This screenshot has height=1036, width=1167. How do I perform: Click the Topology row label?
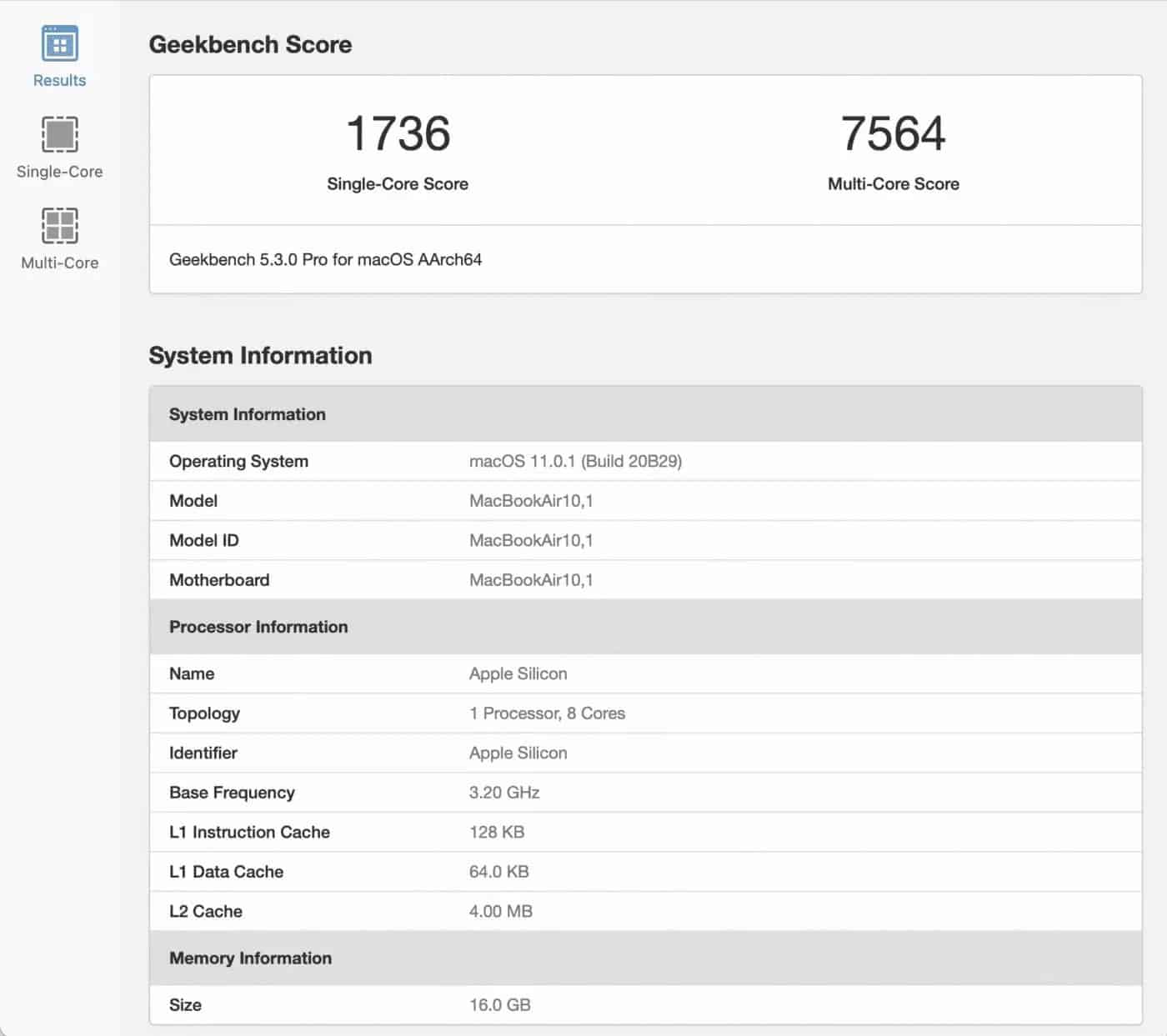[x=204, y=713]
